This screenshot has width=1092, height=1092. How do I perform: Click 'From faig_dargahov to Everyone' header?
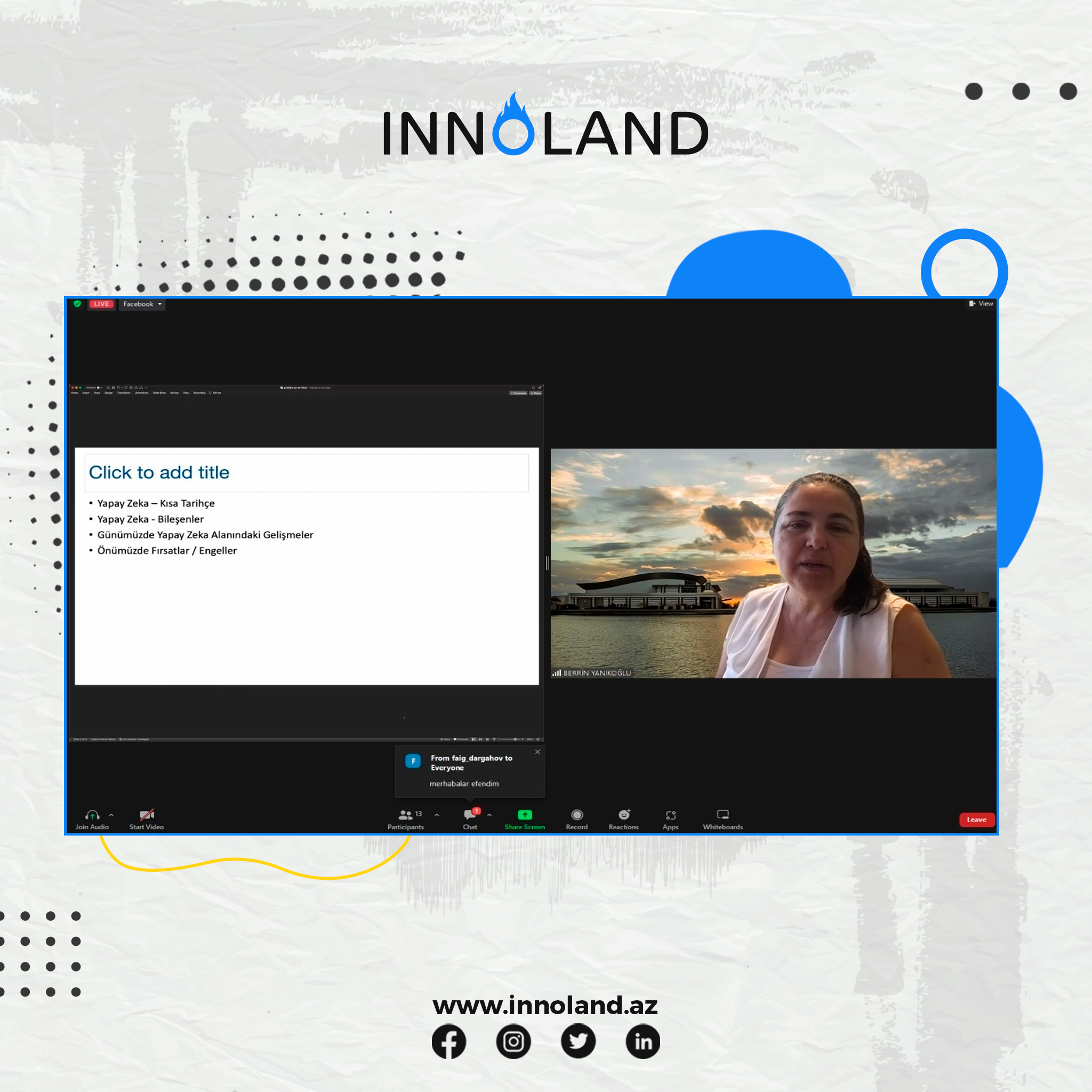tap(471, 762)
